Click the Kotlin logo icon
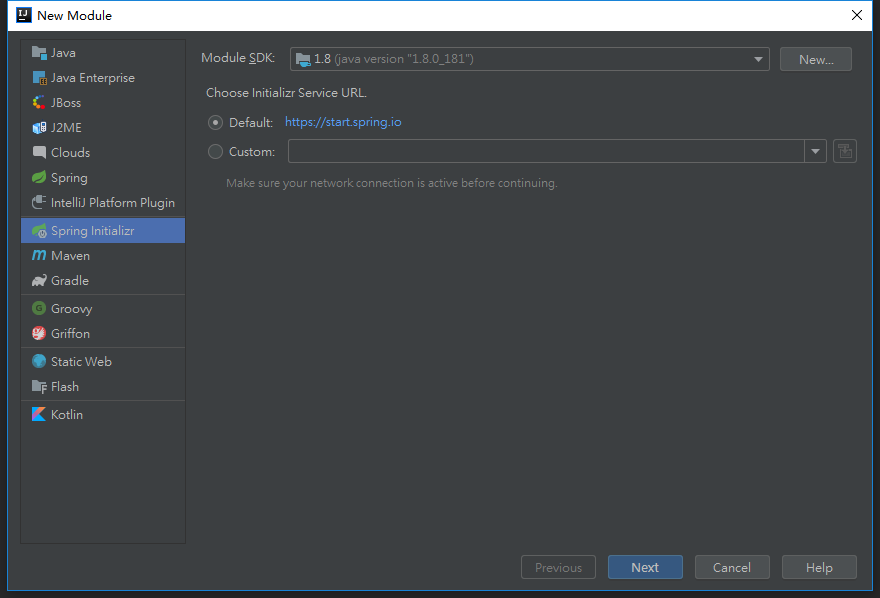The height and width of the screenshot is (598, 880). pyautogui.click(x=39, y=415)
